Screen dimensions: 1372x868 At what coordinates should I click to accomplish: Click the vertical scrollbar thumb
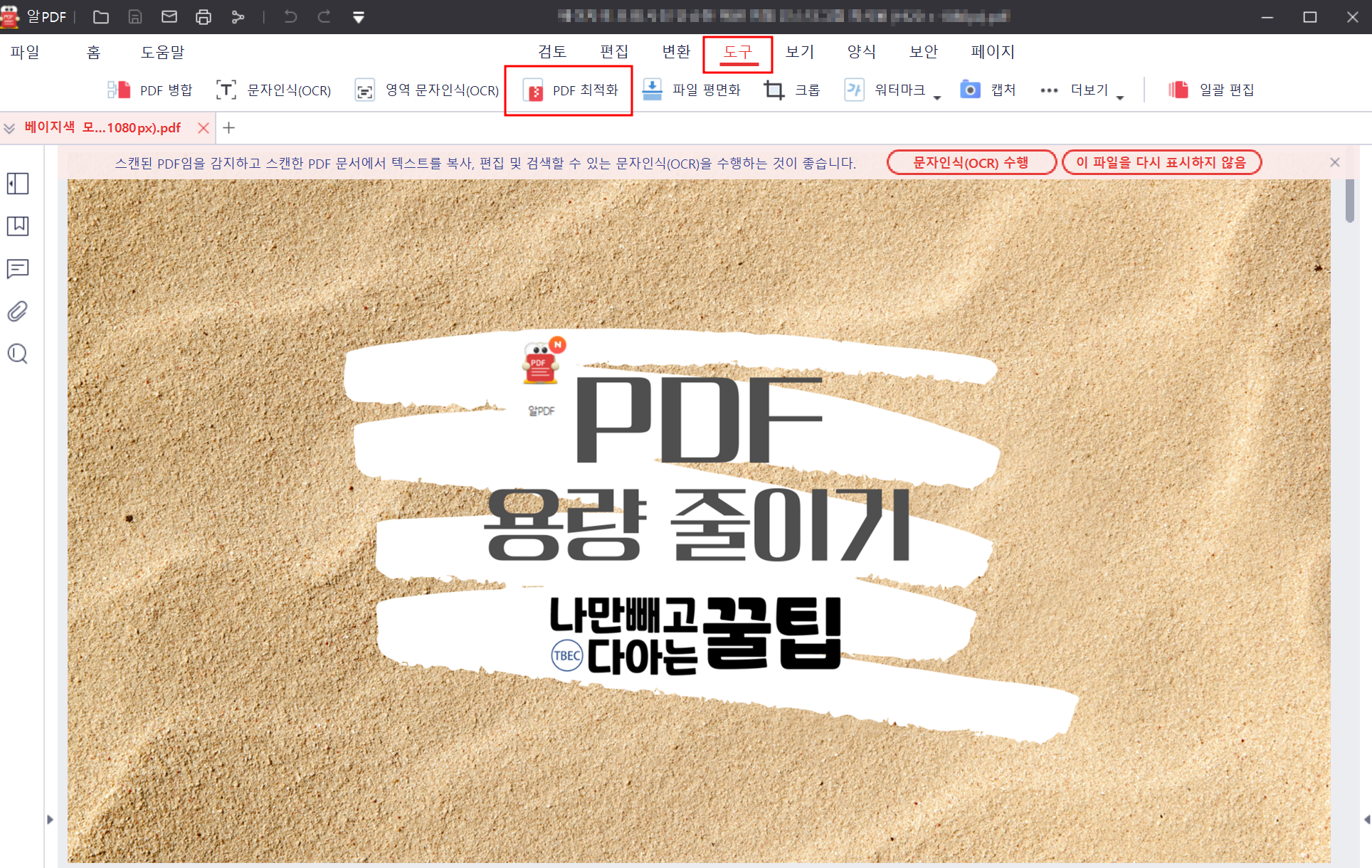(x=1350, y=201)
